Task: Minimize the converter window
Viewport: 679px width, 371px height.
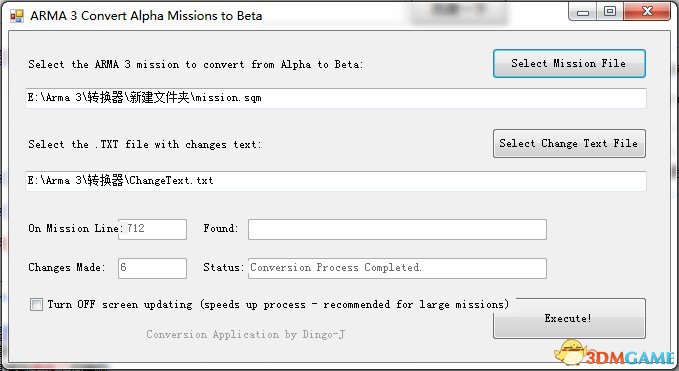Action: click(583, 12)
